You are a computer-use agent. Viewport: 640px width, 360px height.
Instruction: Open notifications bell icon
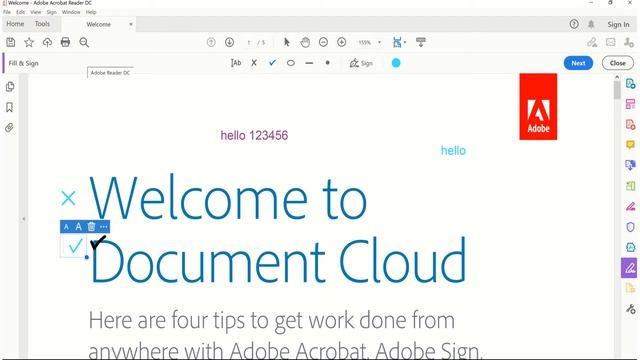[591, 24]
